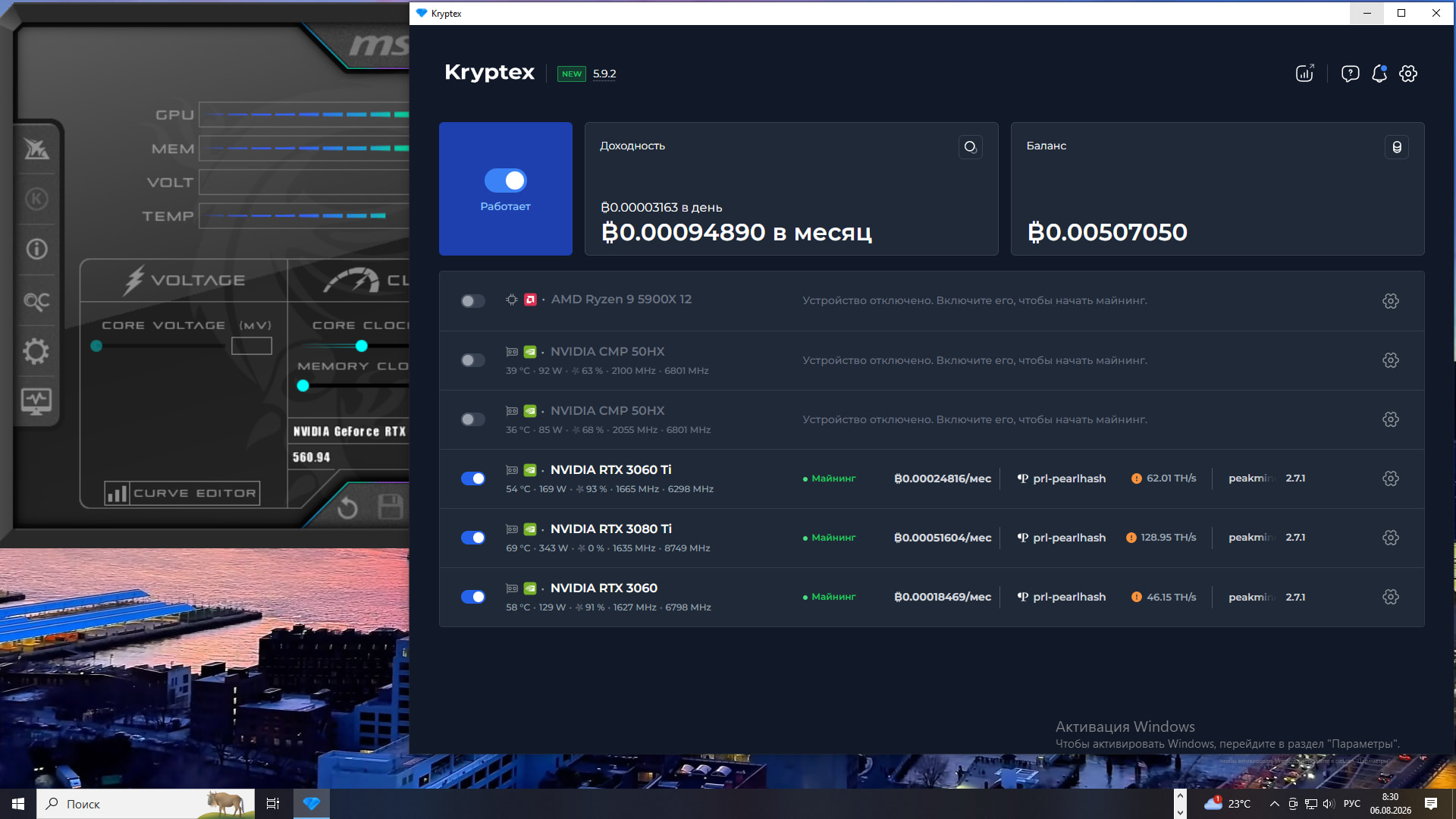The height and width of the screenshot is (819, 1456).
Task: Open Task View on the taskbar
Action: (x=273, y=804)
